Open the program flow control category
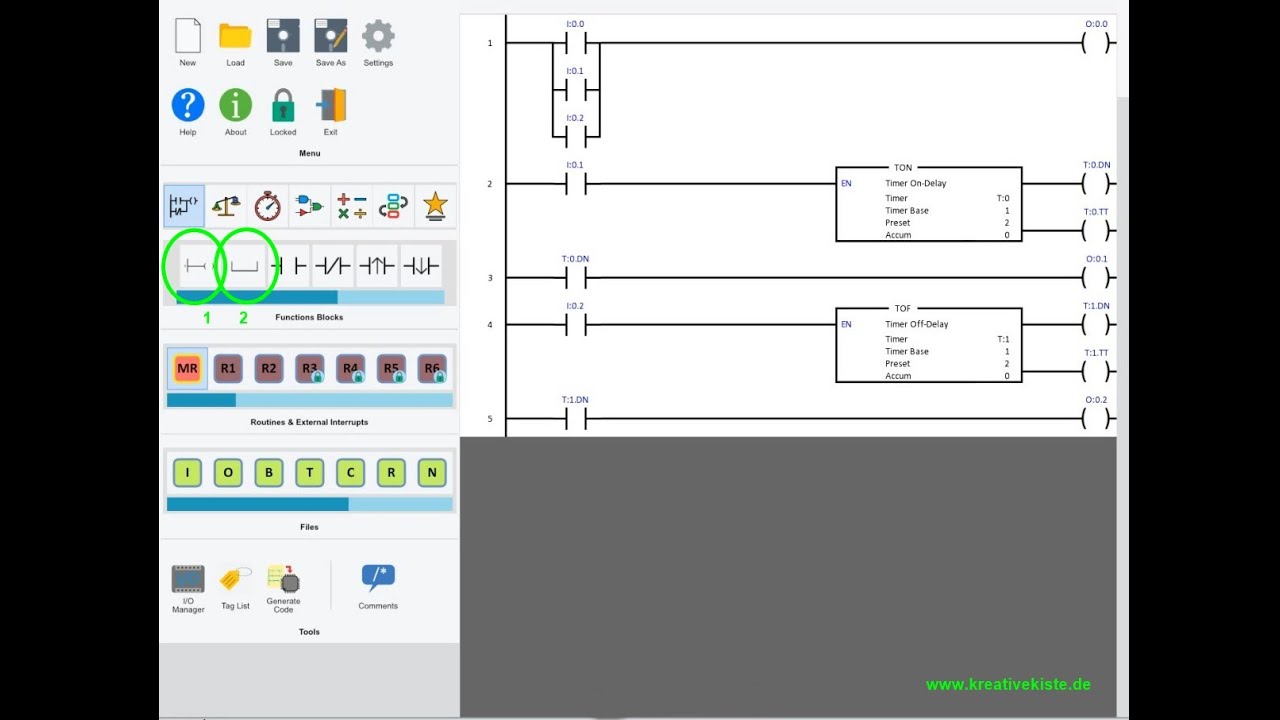The width and height of the screenshot is (1280, 720). (393, 206)
